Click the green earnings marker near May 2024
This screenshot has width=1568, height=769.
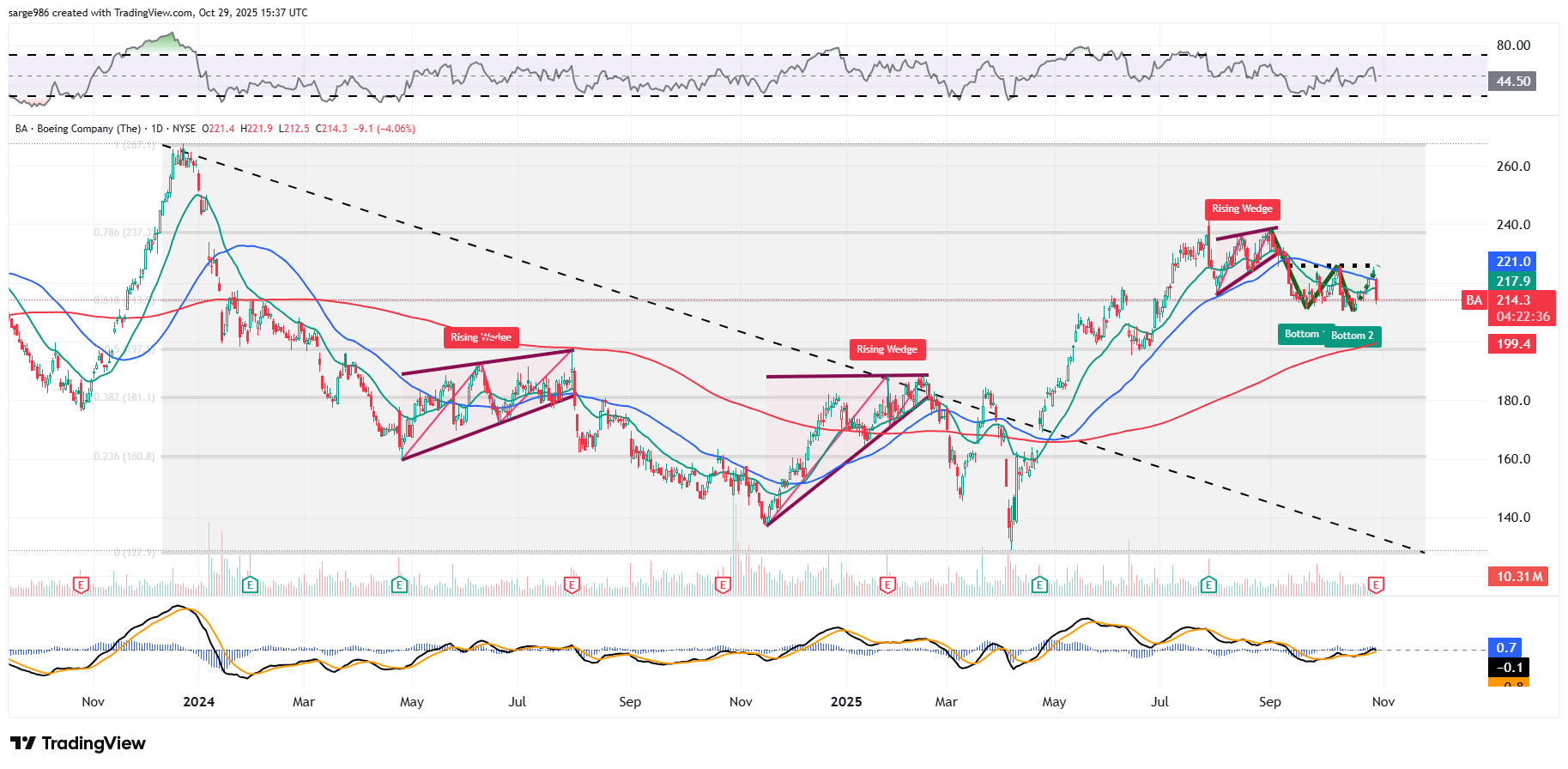click(399, 585)
